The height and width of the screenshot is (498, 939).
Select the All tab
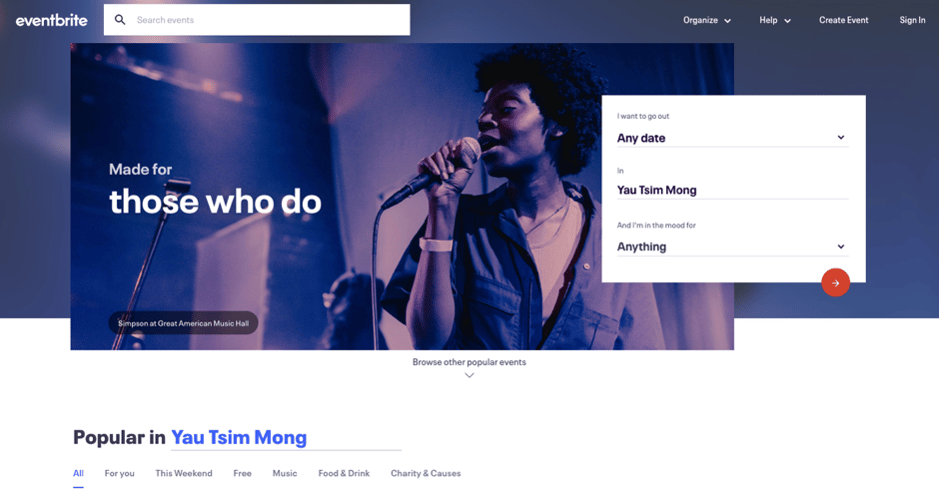click(78, 473)
